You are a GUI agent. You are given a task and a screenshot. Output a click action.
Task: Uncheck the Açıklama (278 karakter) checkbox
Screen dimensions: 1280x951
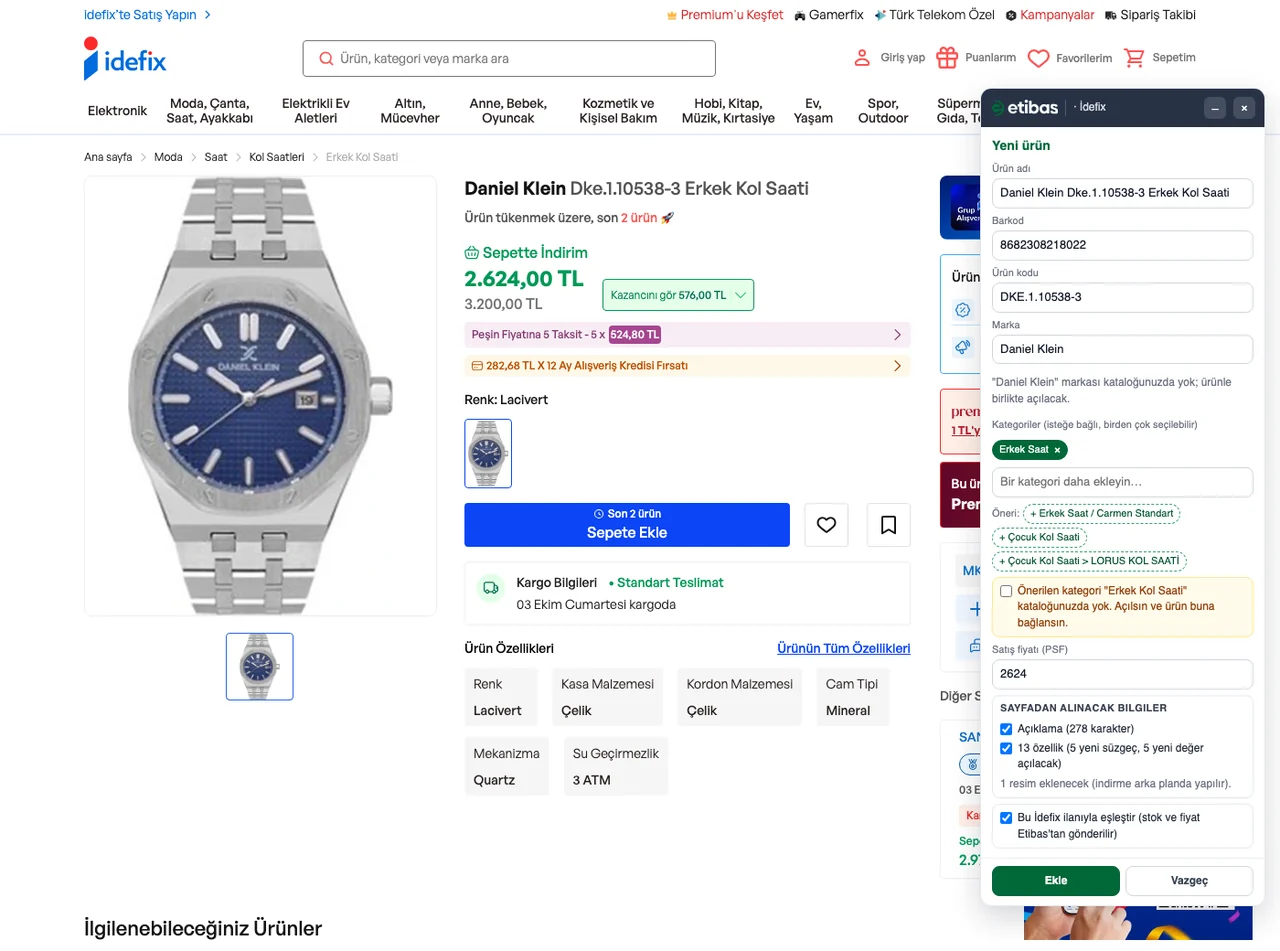click(x=1006, y=729)
